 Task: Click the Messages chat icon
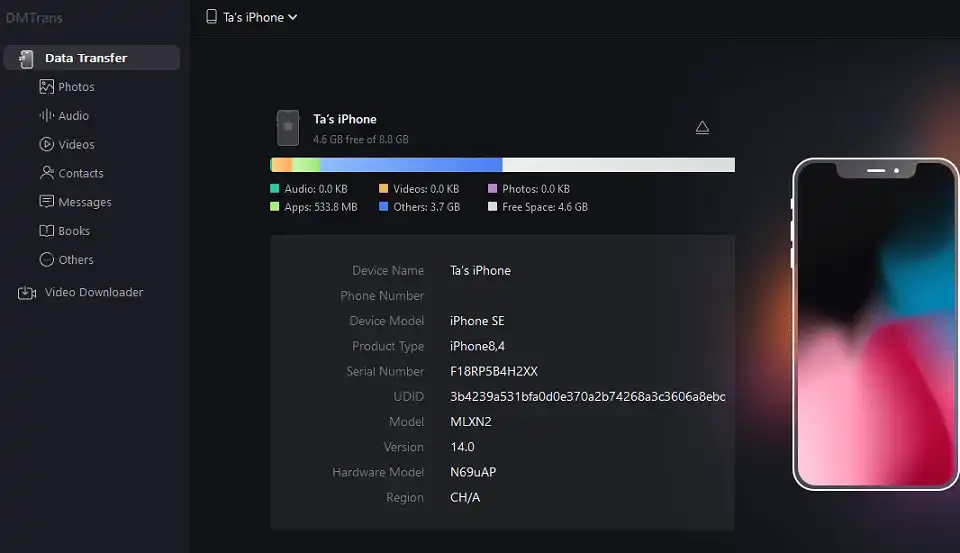[46, 202]
